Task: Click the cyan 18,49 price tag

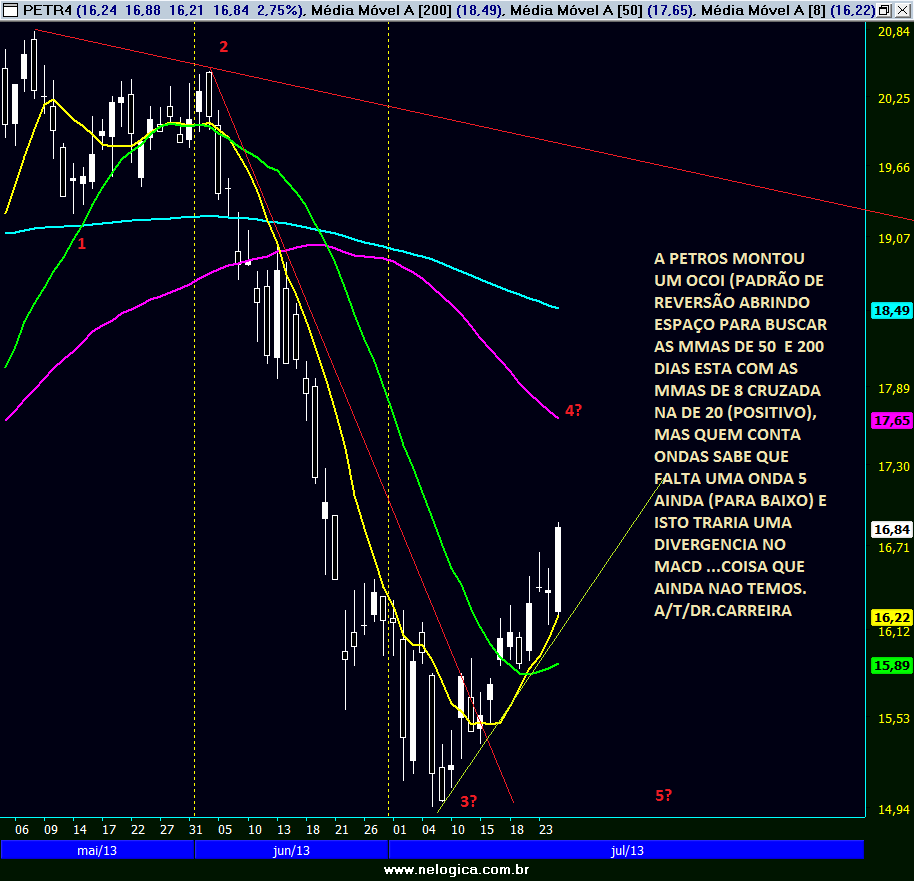Action: (x=891, y=310)
